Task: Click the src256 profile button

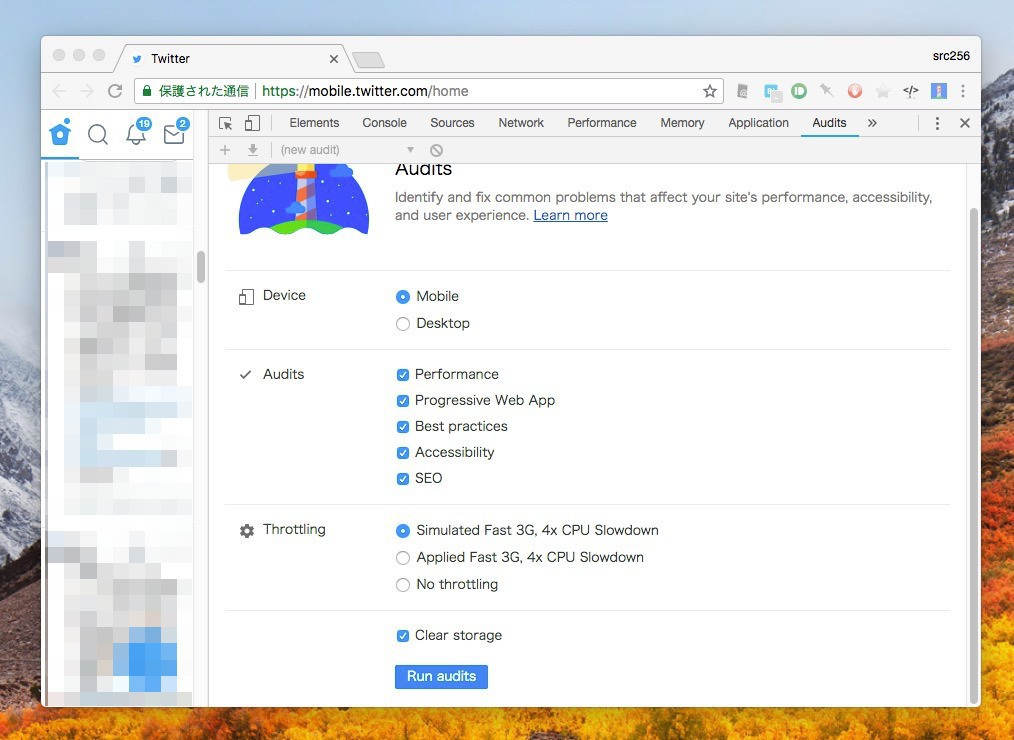Action: (x=951, y=56)
